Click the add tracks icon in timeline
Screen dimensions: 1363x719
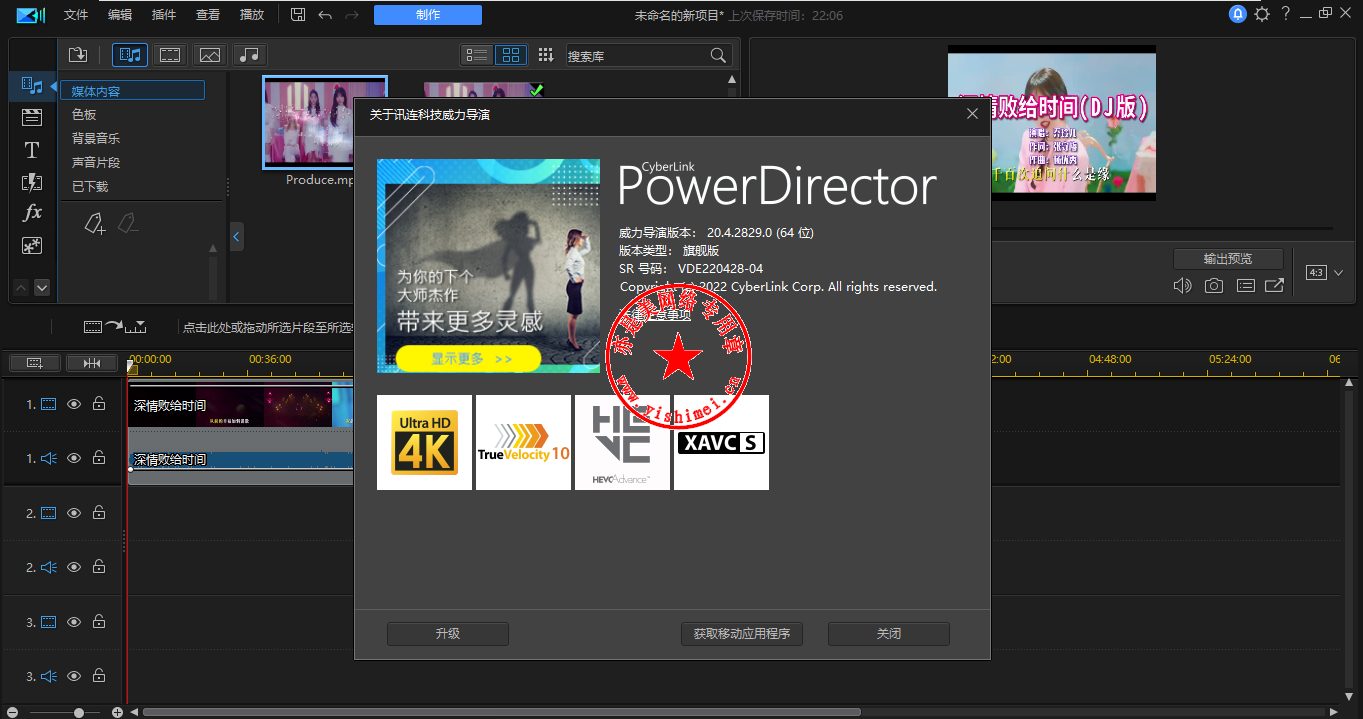[35, 362]
